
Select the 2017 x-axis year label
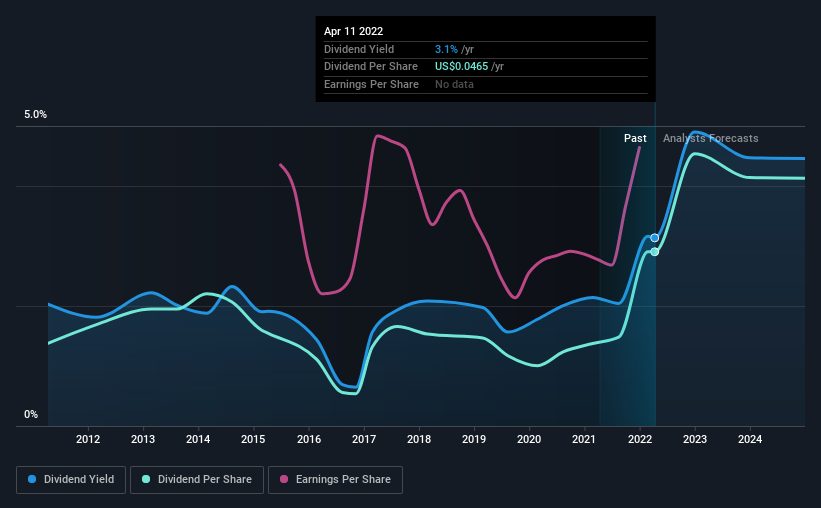coord(364,439)
